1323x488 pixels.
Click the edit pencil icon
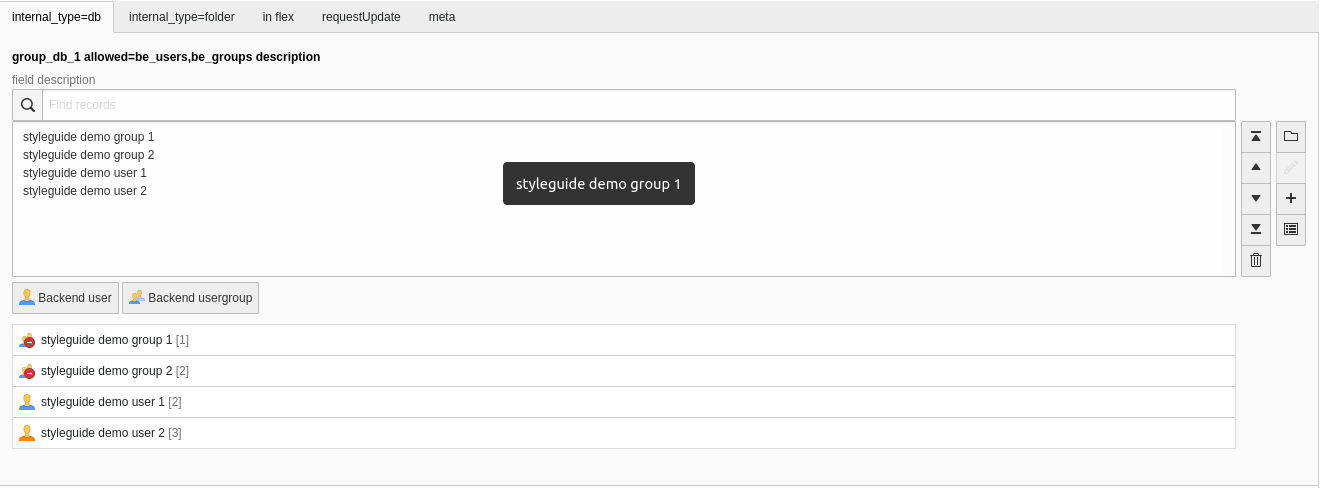tap(1291, 168)
